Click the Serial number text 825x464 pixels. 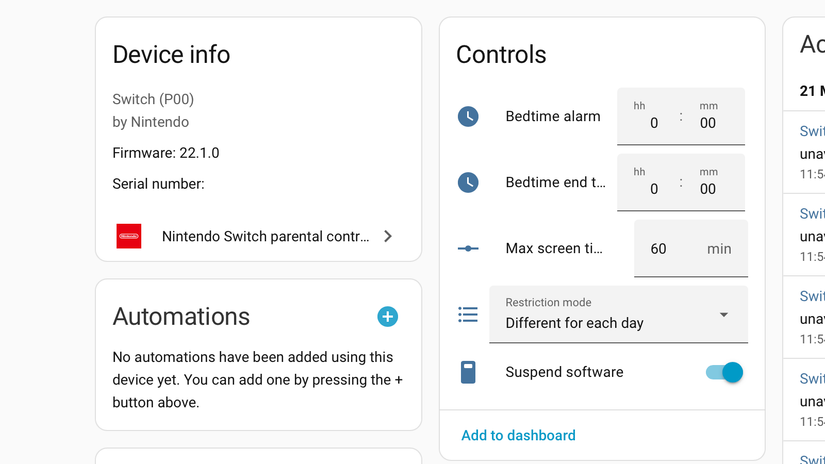tap(158, 184)
